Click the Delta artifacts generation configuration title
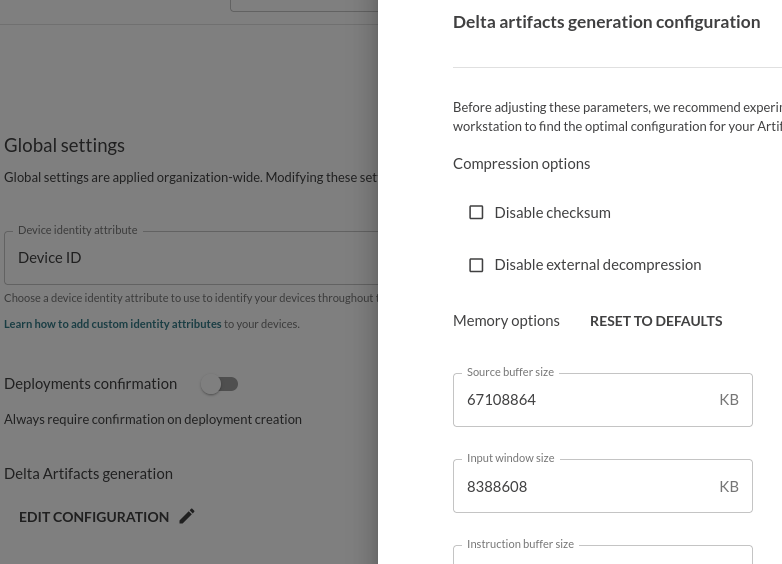This screenshot has width=782, height=564. pos(606,22)
